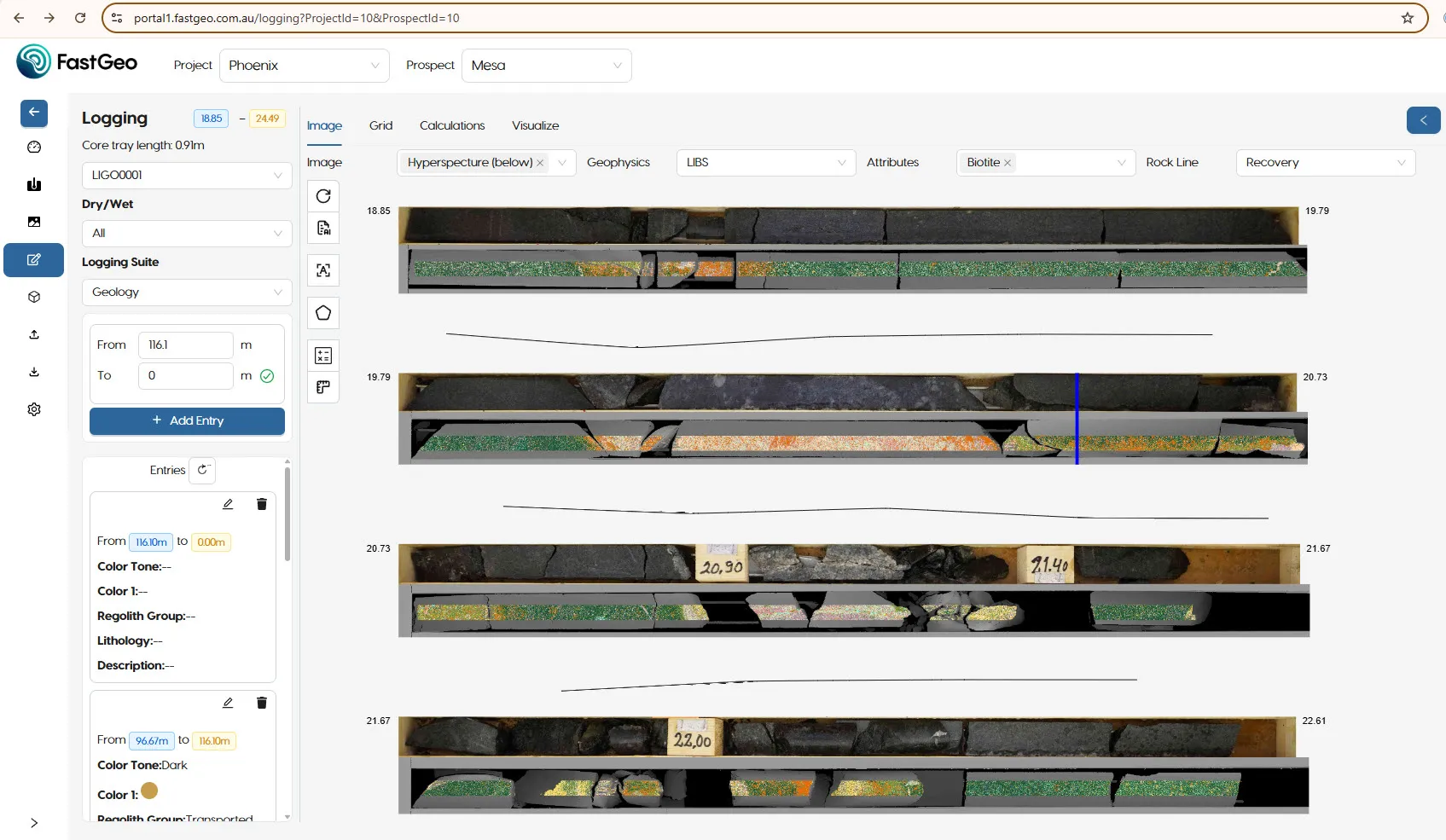Open the Logging Suite Geology dropdown

[187, 292]
